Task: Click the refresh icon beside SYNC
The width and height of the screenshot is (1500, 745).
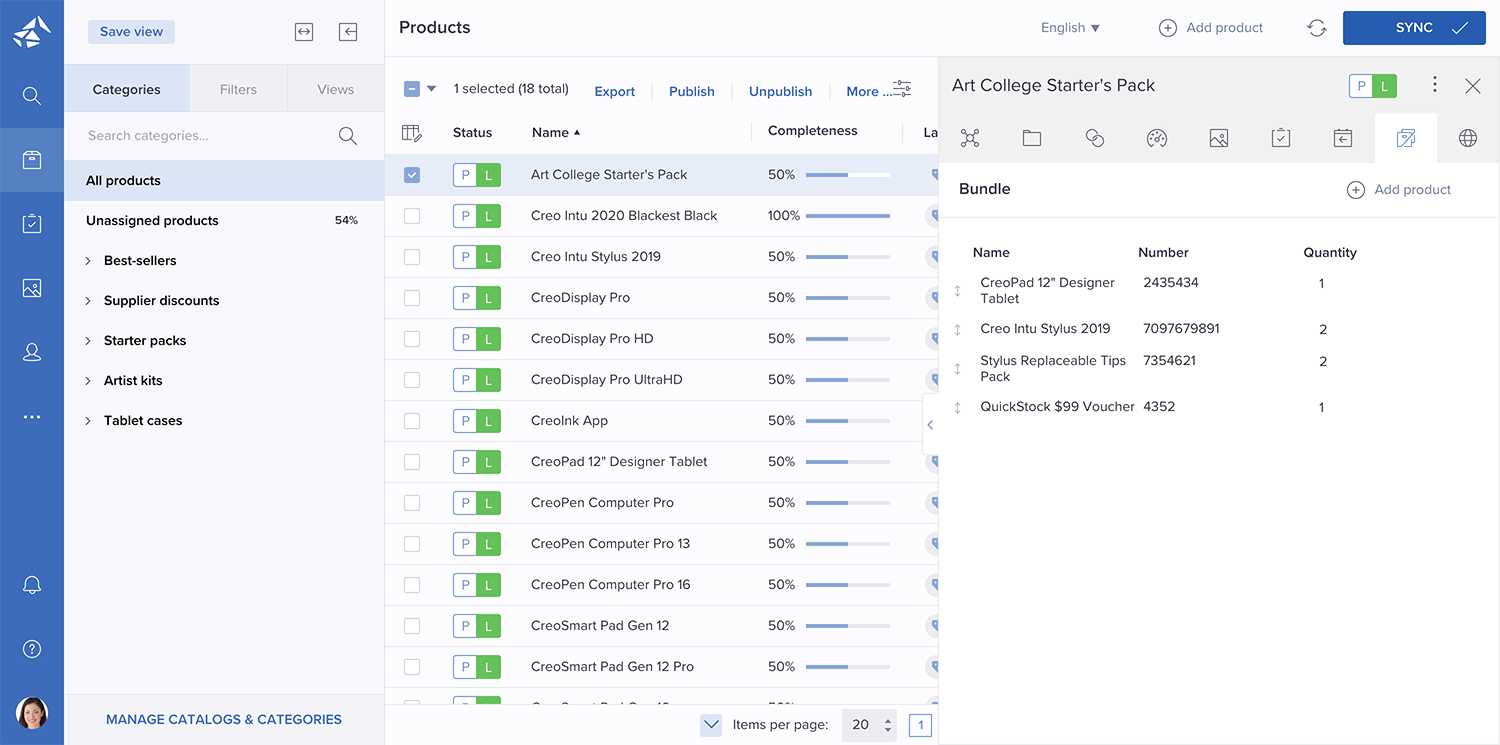Action: [1317, 28]
